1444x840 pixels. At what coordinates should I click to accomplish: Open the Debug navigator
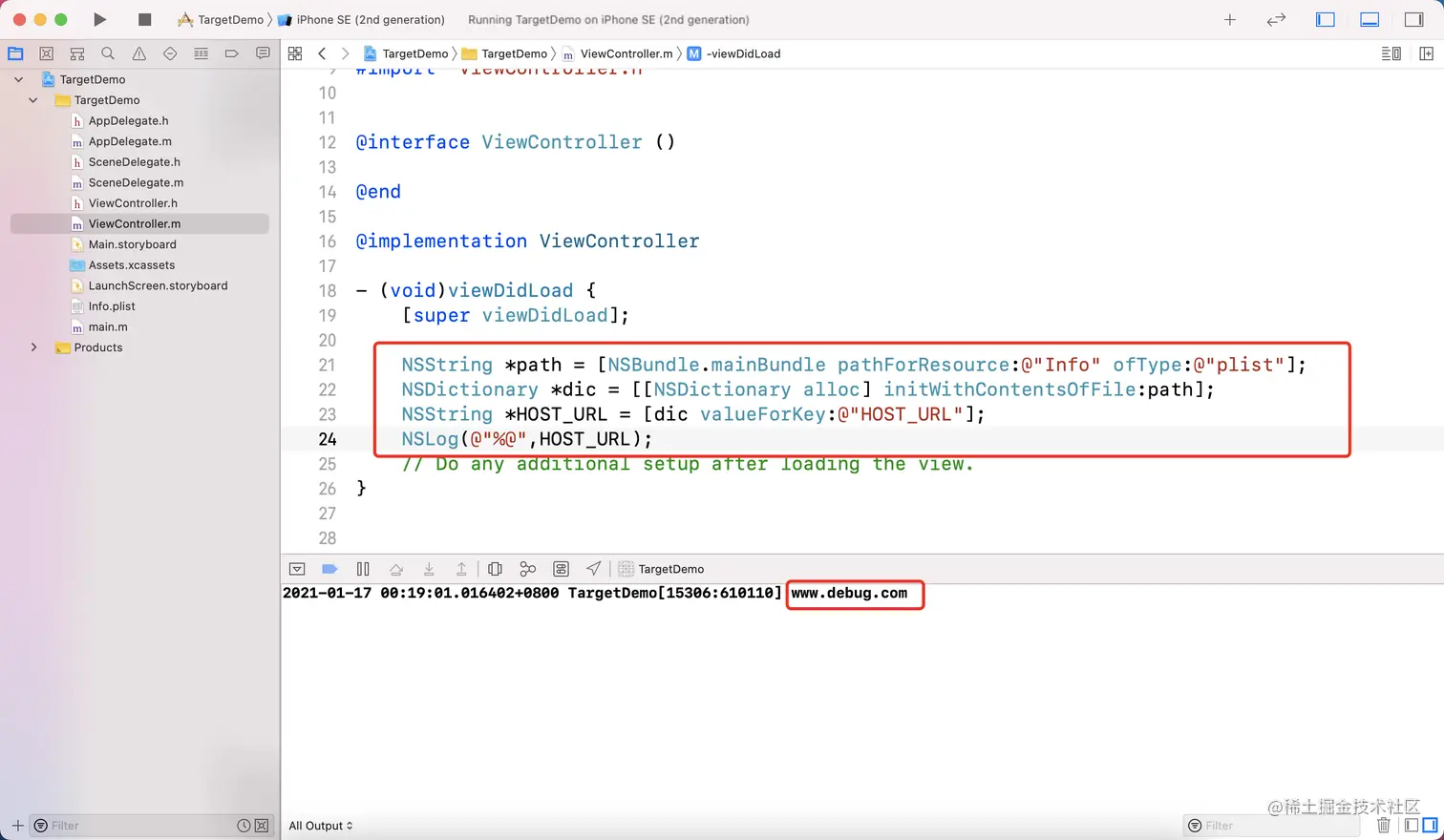point(201,53)
